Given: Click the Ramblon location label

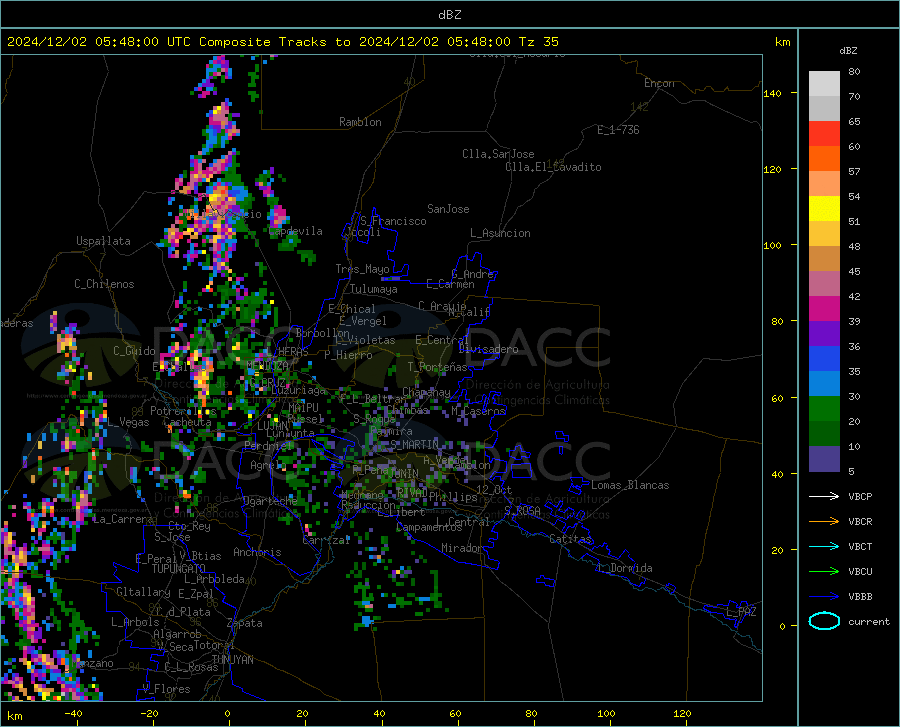Looking at the screenshot, I should tap(360, 122).
